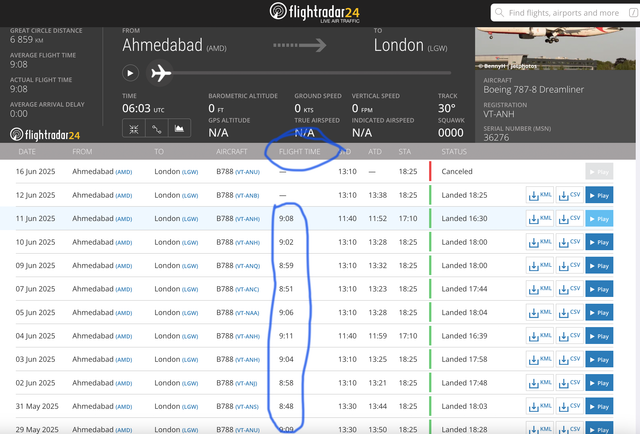Download KML for 09 Jun 2025 flight
This screenshot has width=640, height=434.
click(540, 266)
